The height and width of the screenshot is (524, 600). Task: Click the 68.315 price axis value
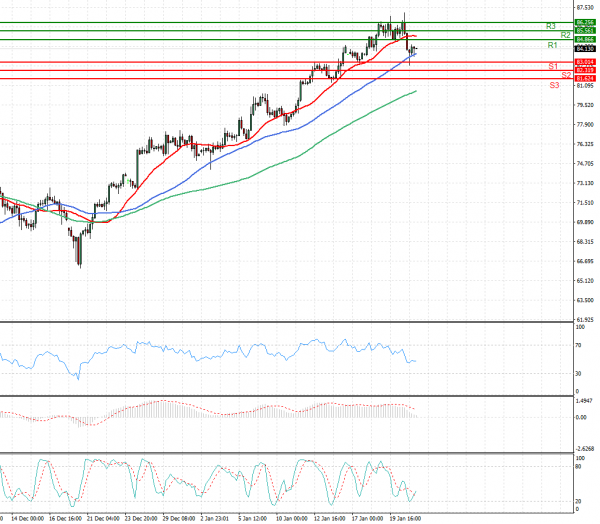click(x=585, y=242)
